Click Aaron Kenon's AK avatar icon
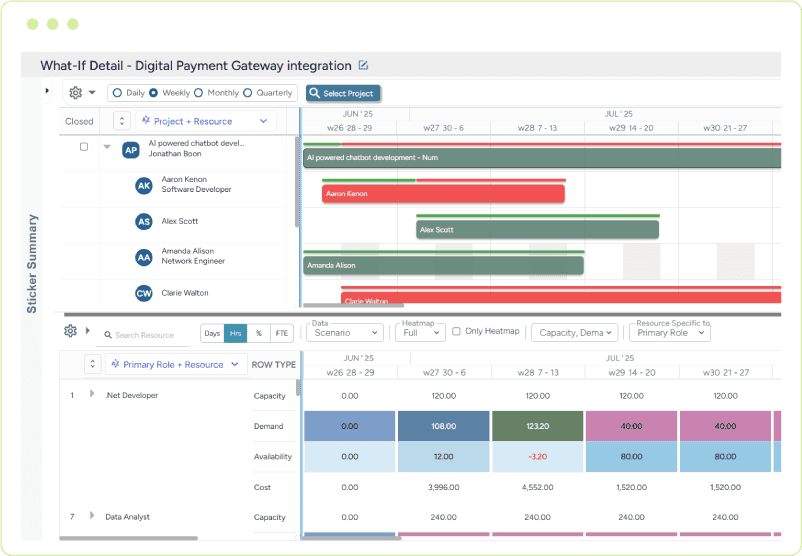 click(x=144, y=185)
